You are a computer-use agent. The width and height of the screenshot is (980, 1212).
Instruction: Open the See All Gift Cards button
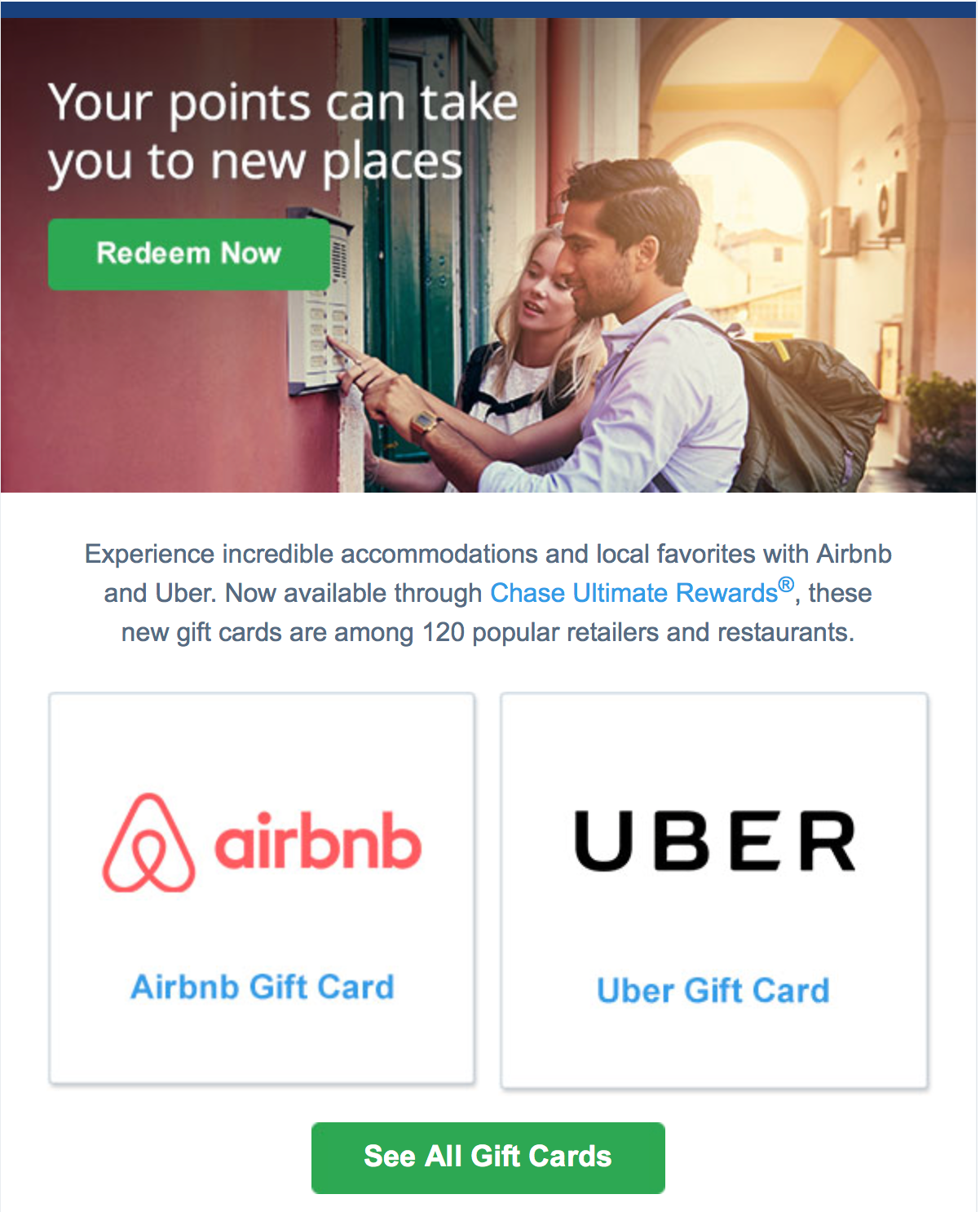[x=488, y=1157]
